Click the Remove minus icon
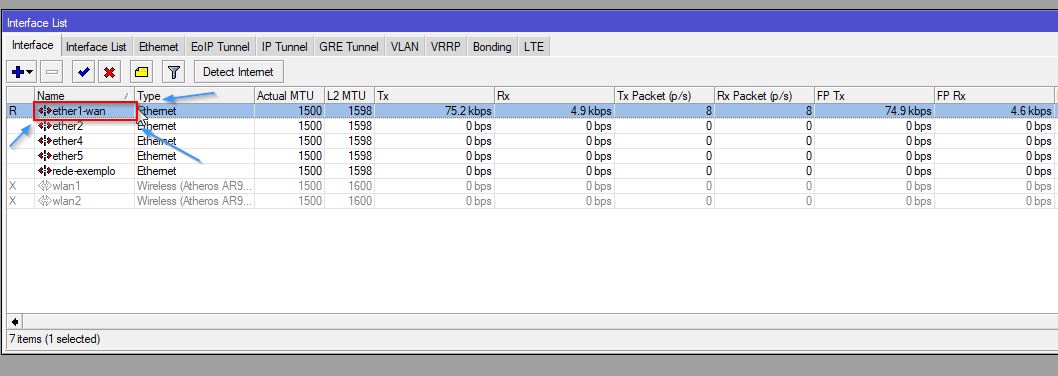 (x=52, y=72)
